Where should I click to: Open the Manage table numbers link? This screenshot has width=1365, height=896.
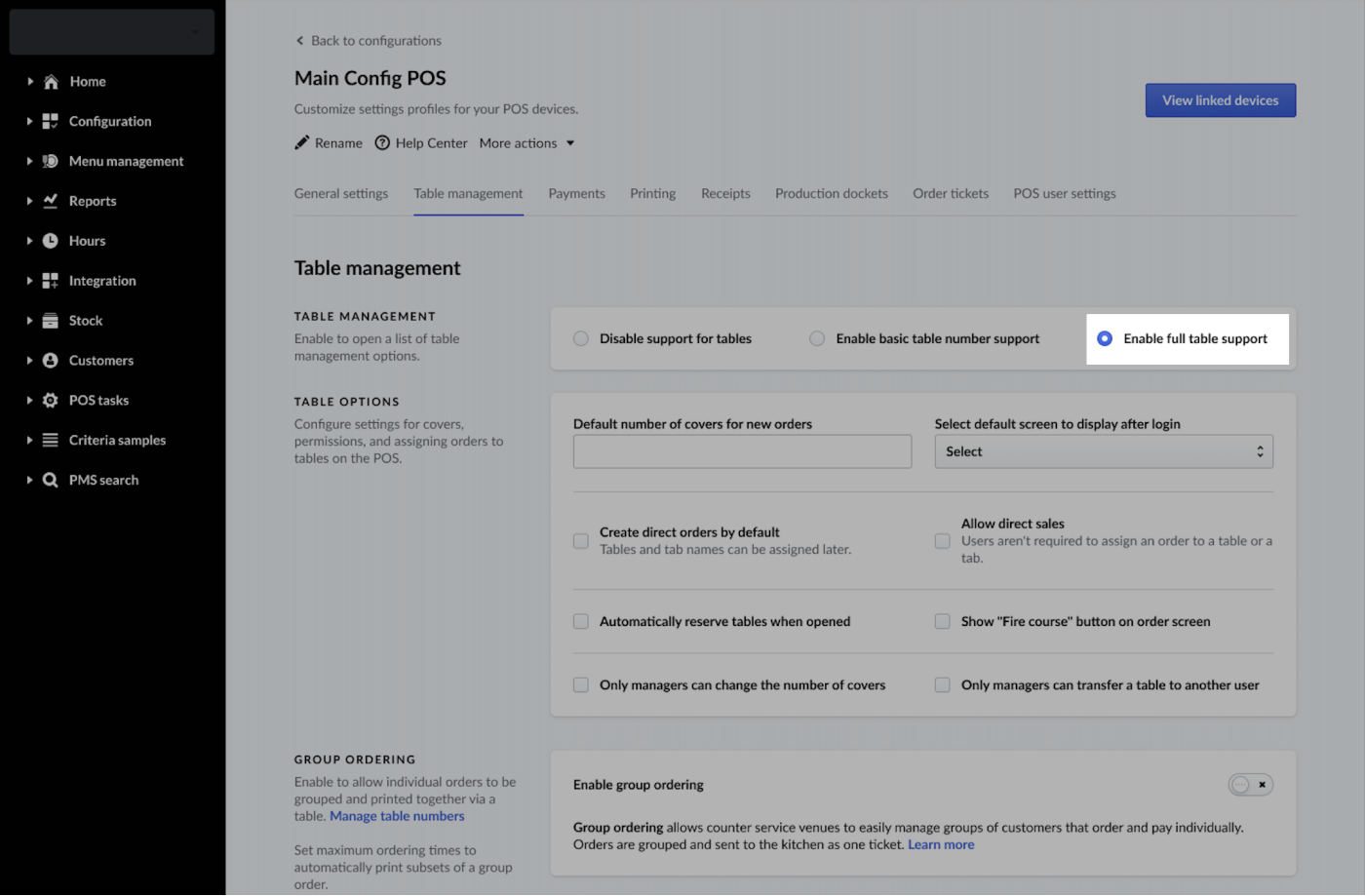(x=397, y=817)
